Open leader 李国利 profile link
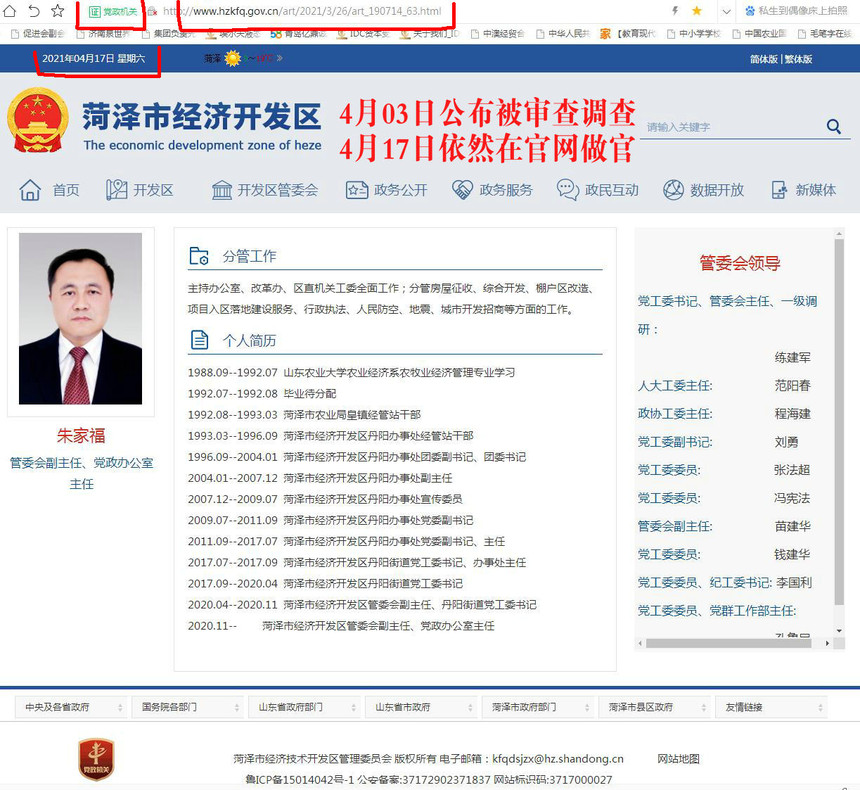Screen dimensions: 860x790 794,583
